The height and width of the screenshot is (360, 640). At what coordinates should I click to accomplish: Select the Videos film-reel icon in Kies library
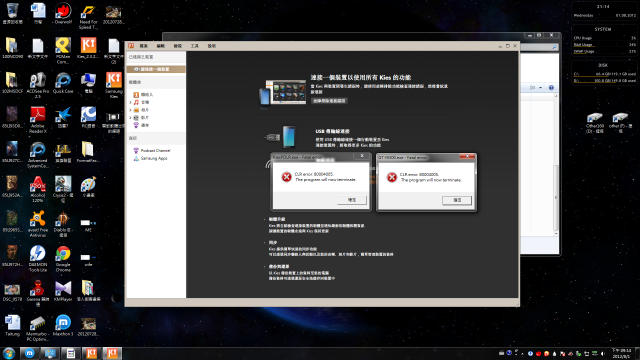(136, 118)
